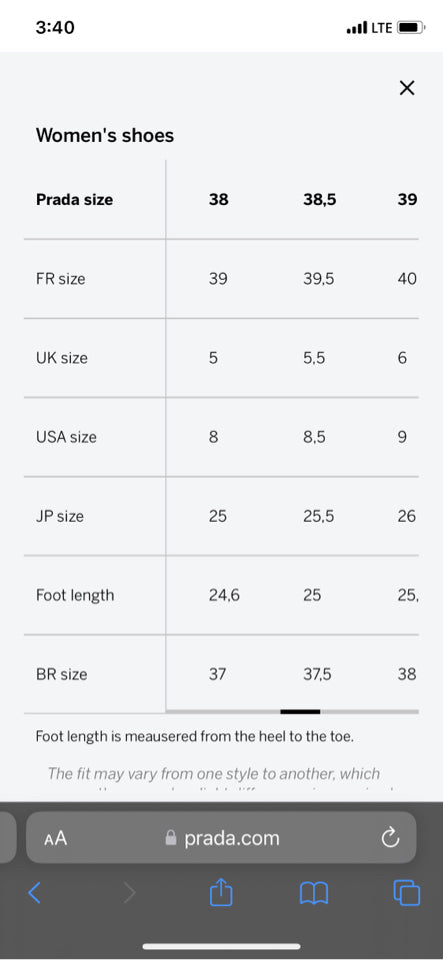Select the Prada size 38 column header

coord(218,200)
